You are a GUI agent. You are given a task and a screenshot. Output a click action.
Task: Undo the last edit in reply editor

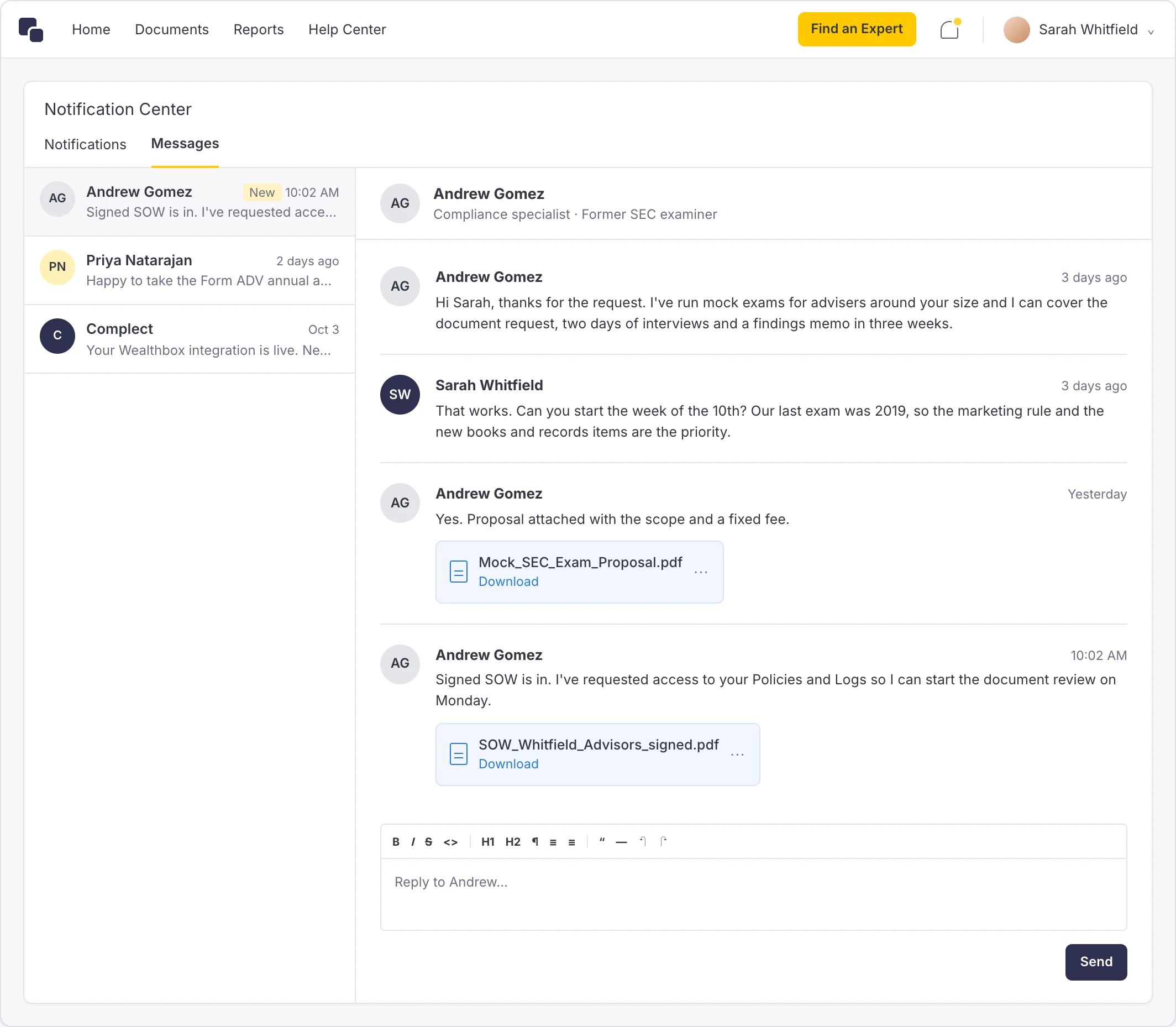coord(643,842)
